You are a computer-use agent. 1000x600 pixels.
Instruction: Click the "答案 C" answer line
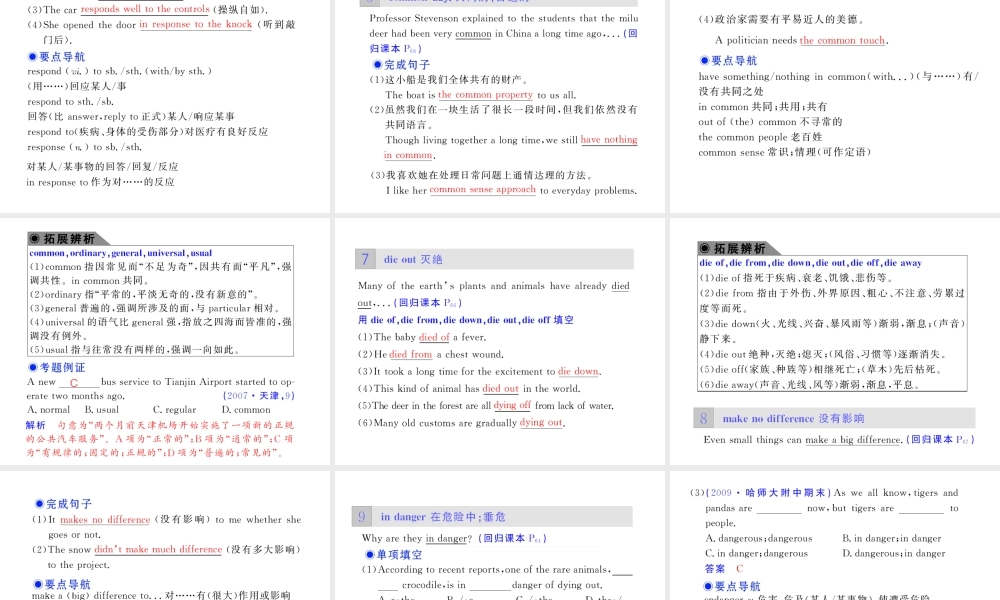click(724, 569)
